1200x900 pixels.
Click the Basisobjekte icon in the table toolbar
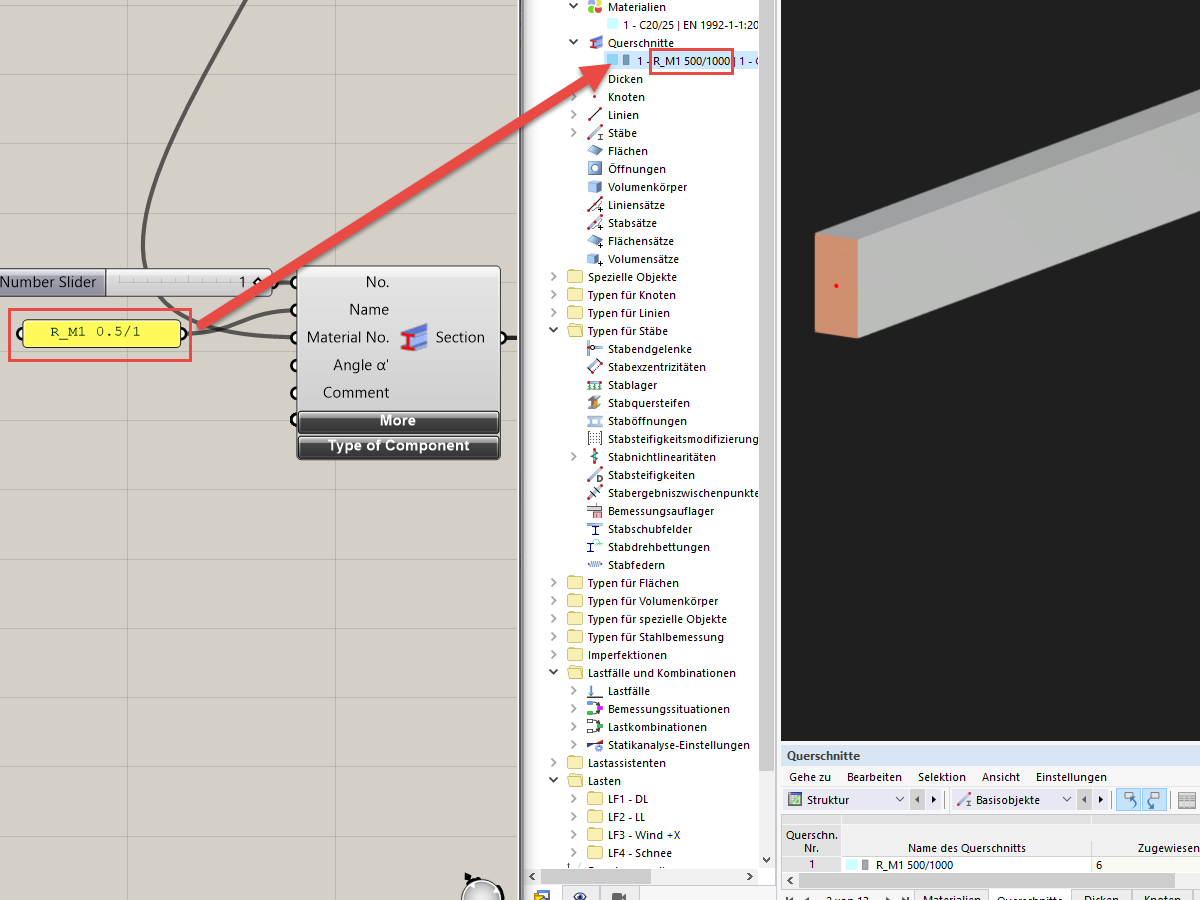[x=963, y=800]
